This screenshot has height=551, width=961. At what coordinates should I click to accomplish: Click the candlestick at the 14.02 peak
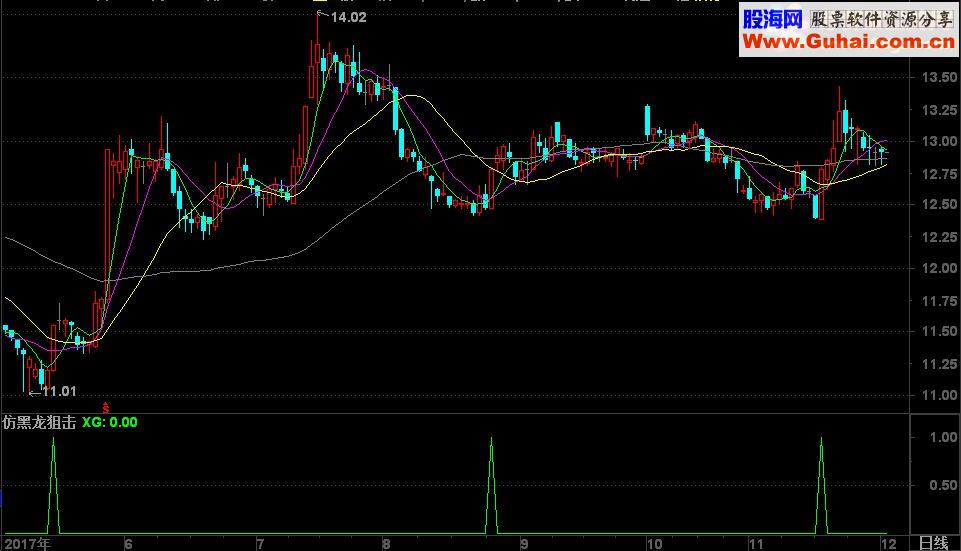[x=316, y=55]
